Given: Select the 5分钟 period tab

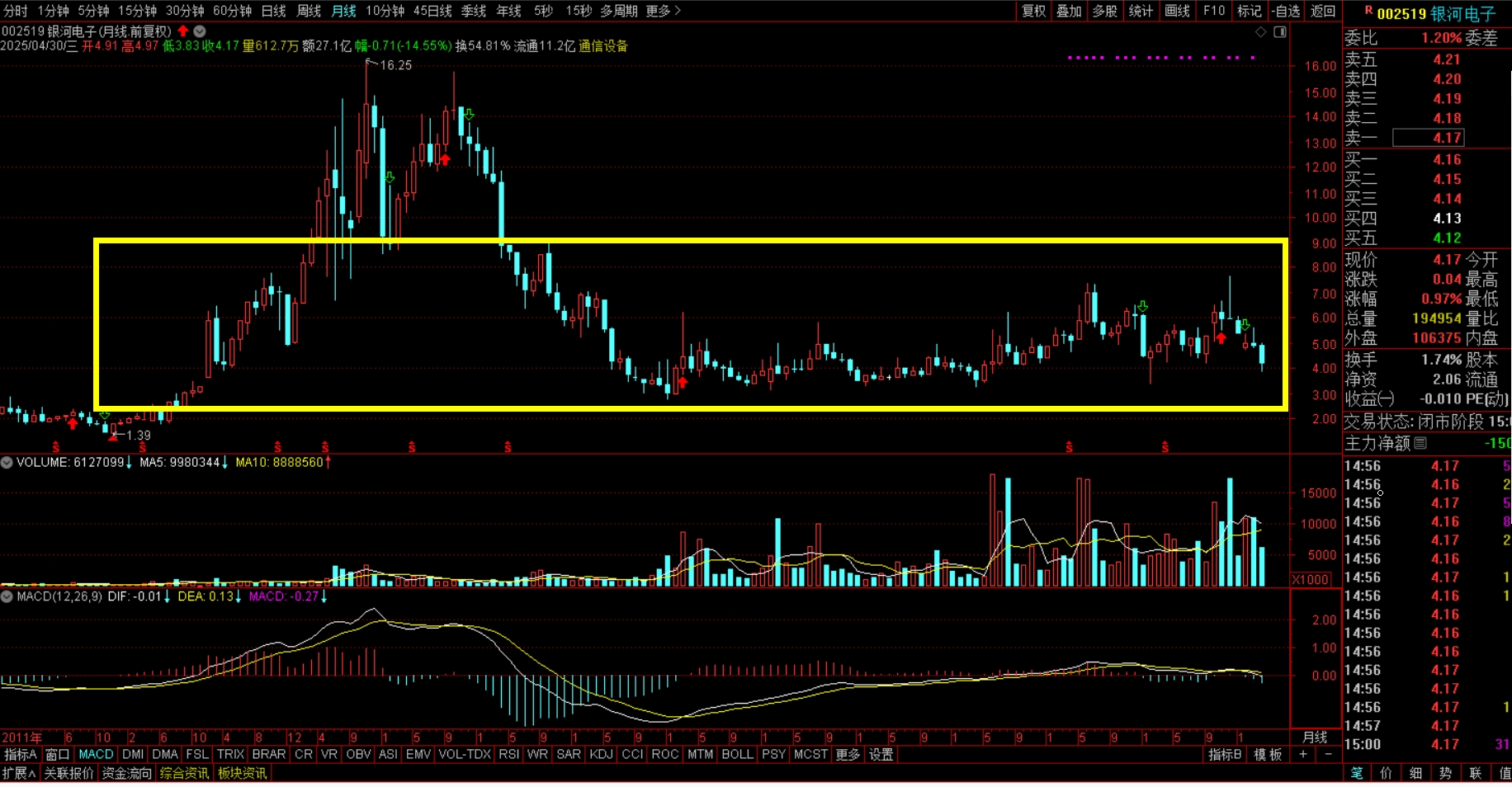Looking at the screenshot, I should [94, 11].
